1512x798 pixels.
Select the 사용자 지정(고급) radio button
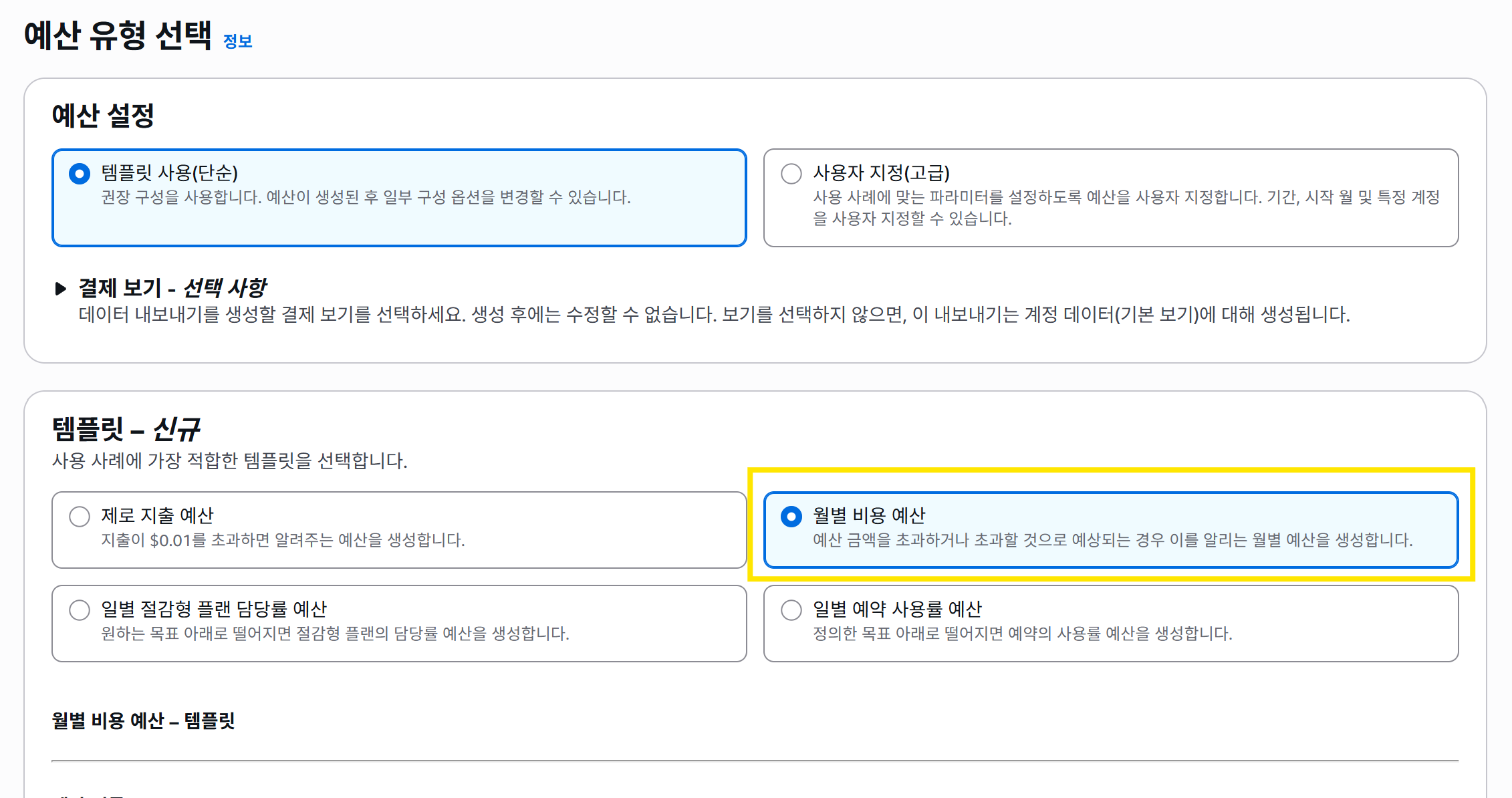[x=791, y=174]
